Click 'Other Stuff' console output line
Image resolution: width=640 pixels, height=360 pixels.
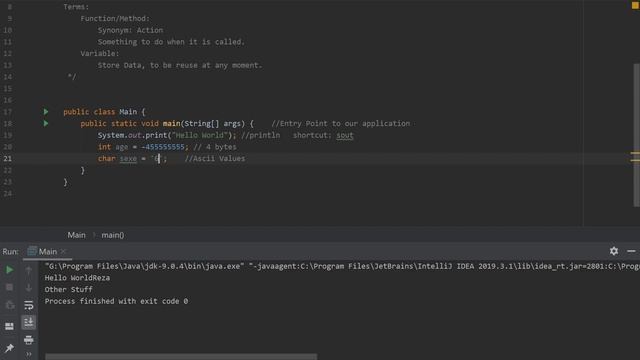[x=69, y=289]
